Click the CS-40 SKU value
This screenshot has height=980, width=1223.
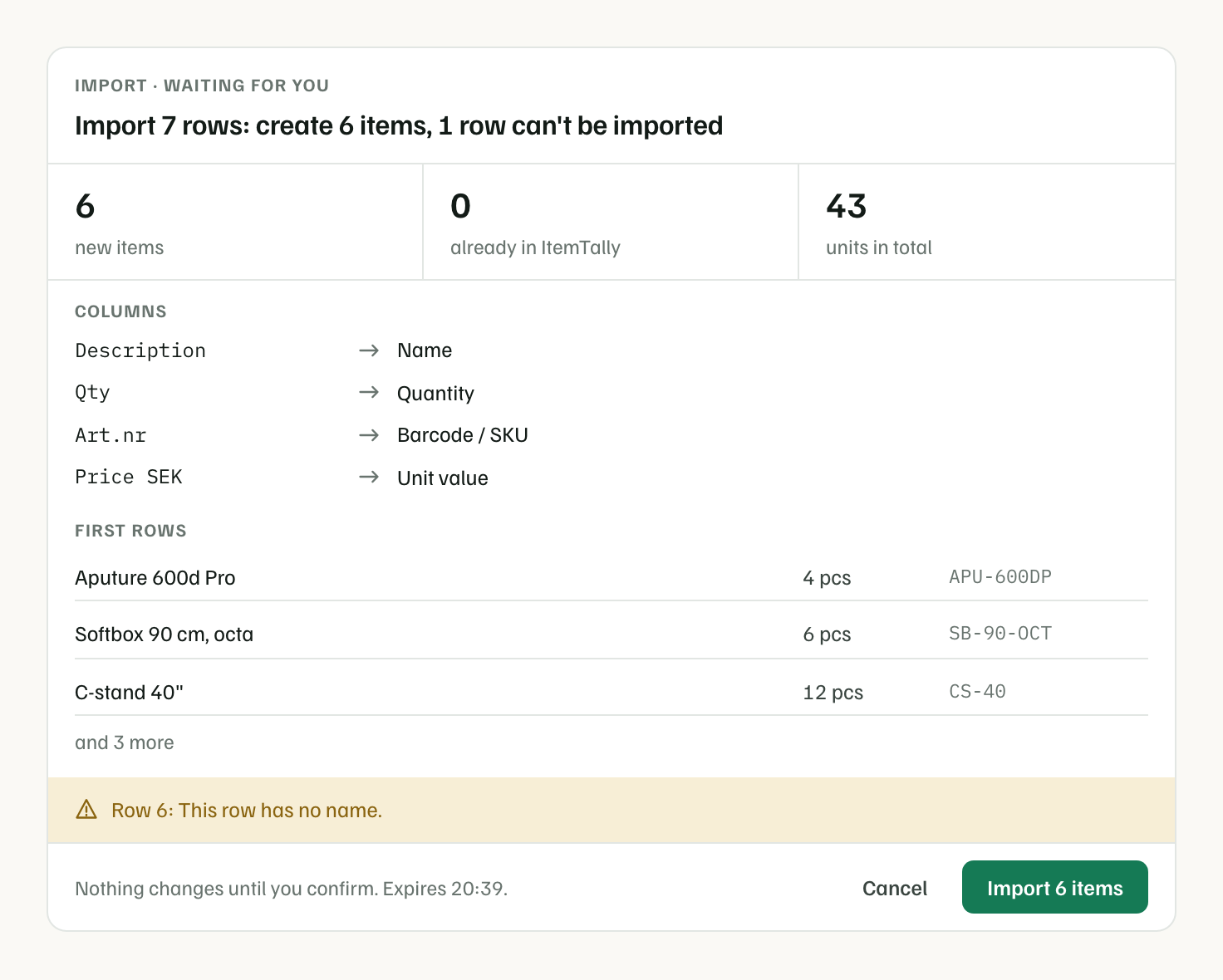pyautogui.click(x=977, y=691)
